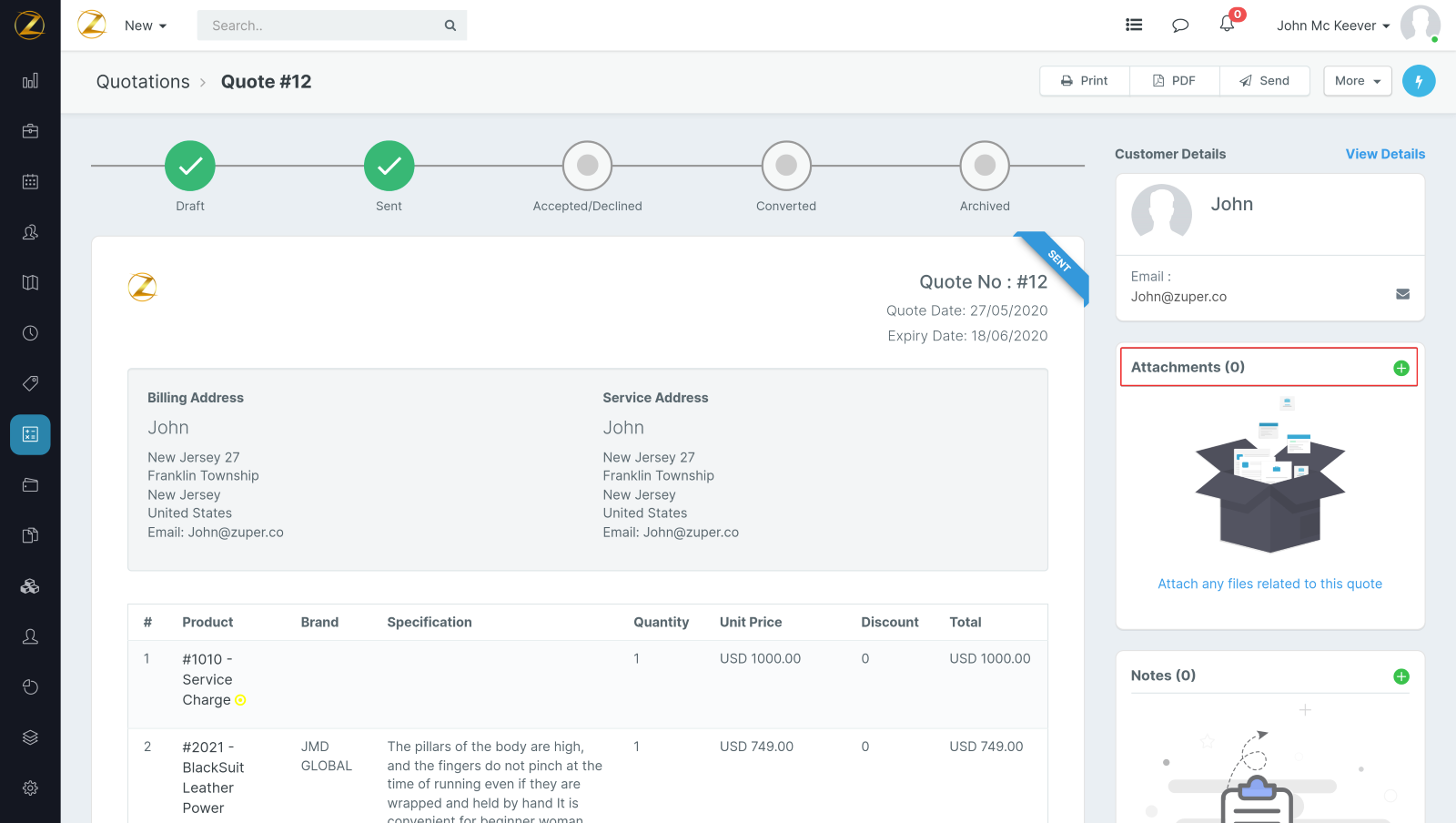Click the email envelope icon for John

1402,294
